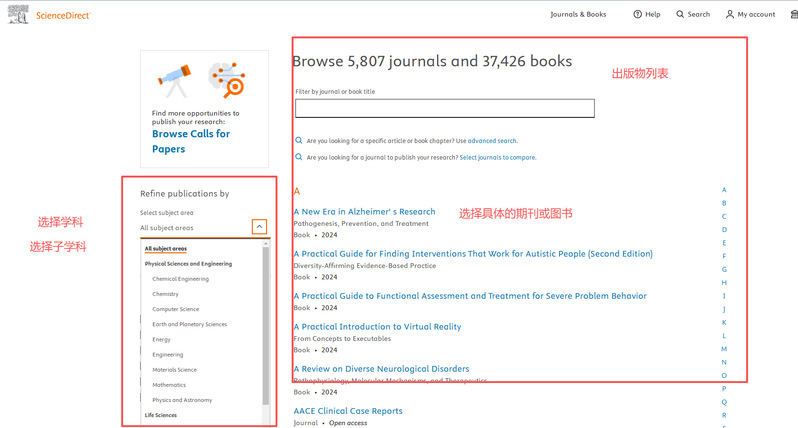Open Browse Calls for Papers link
This screenshot has width=798, height=428.
pyautogui.click(x=190, y=141)
